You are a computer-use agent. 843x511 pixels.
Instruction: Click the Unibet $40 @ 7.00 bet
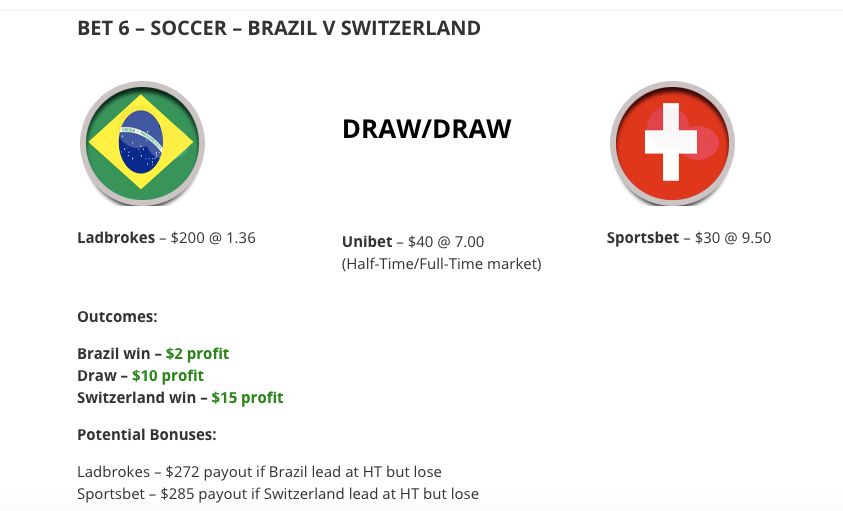pos(413,242)
